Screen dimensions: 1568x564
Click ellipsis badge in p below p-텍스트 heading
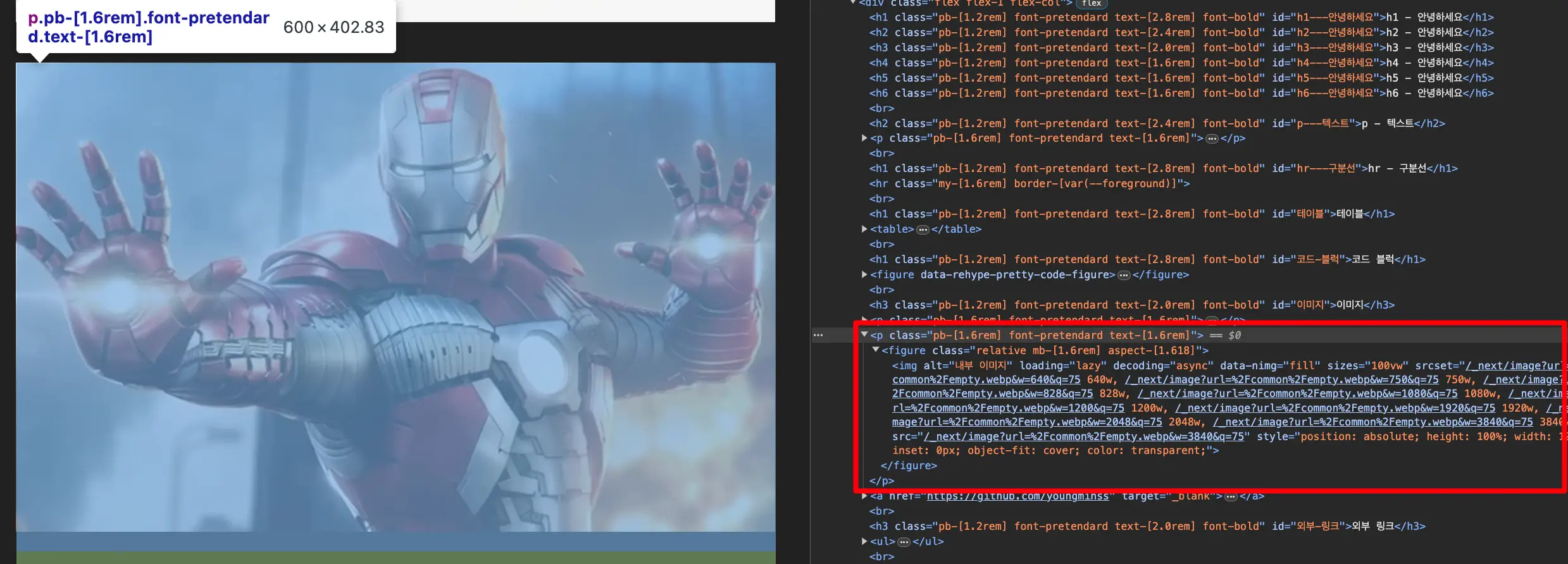point(1212,138)
